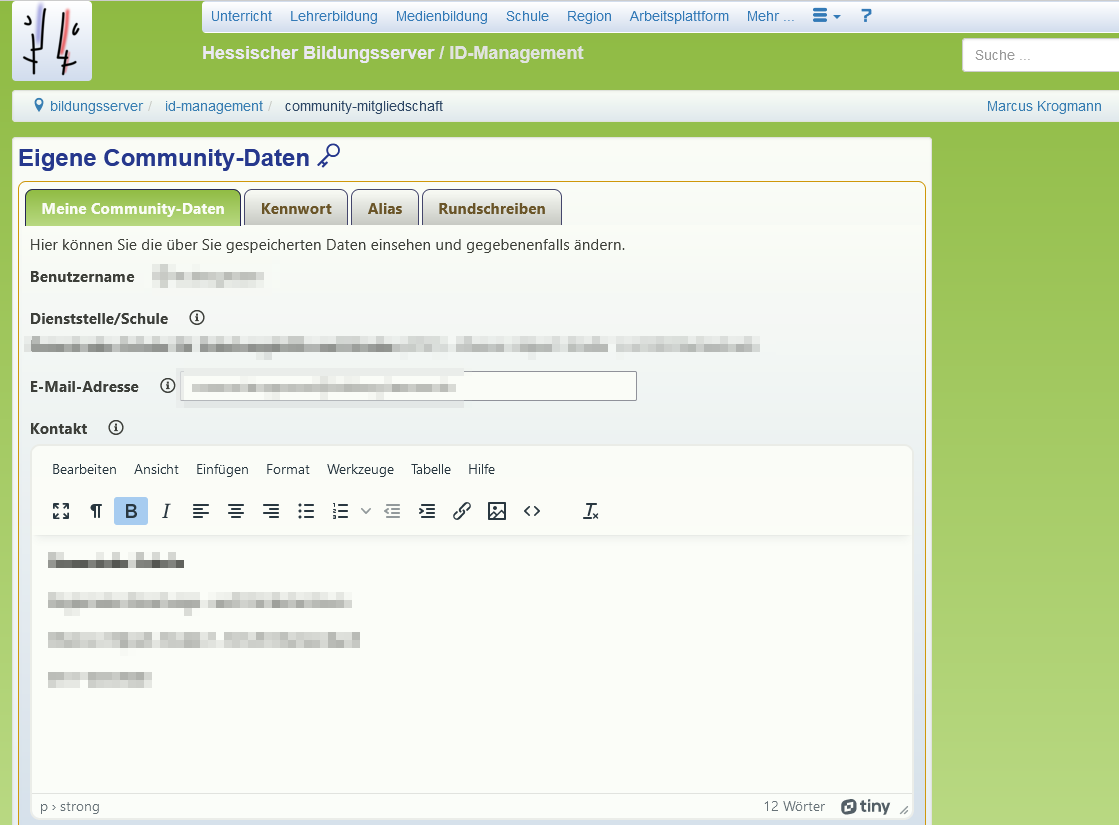
Task: Open source code view
Action: click(x=532, y=511)
